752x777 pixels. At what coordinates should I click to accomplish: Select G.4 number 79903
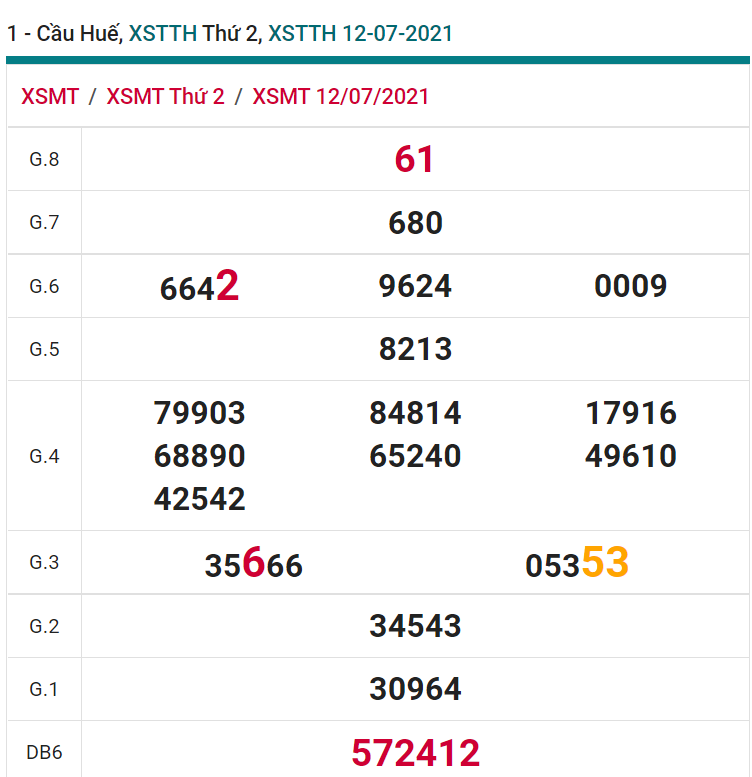coord(199,412)
